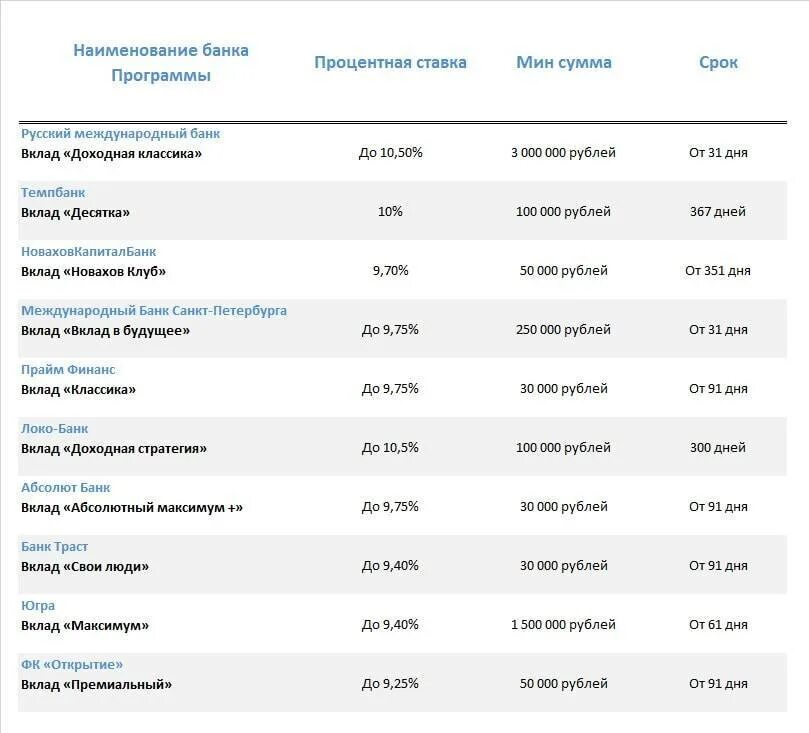Click the 'Мин сумма' column header
This screenshot has width=809, height=733.
pyautogui.click(x=564, y=62)
